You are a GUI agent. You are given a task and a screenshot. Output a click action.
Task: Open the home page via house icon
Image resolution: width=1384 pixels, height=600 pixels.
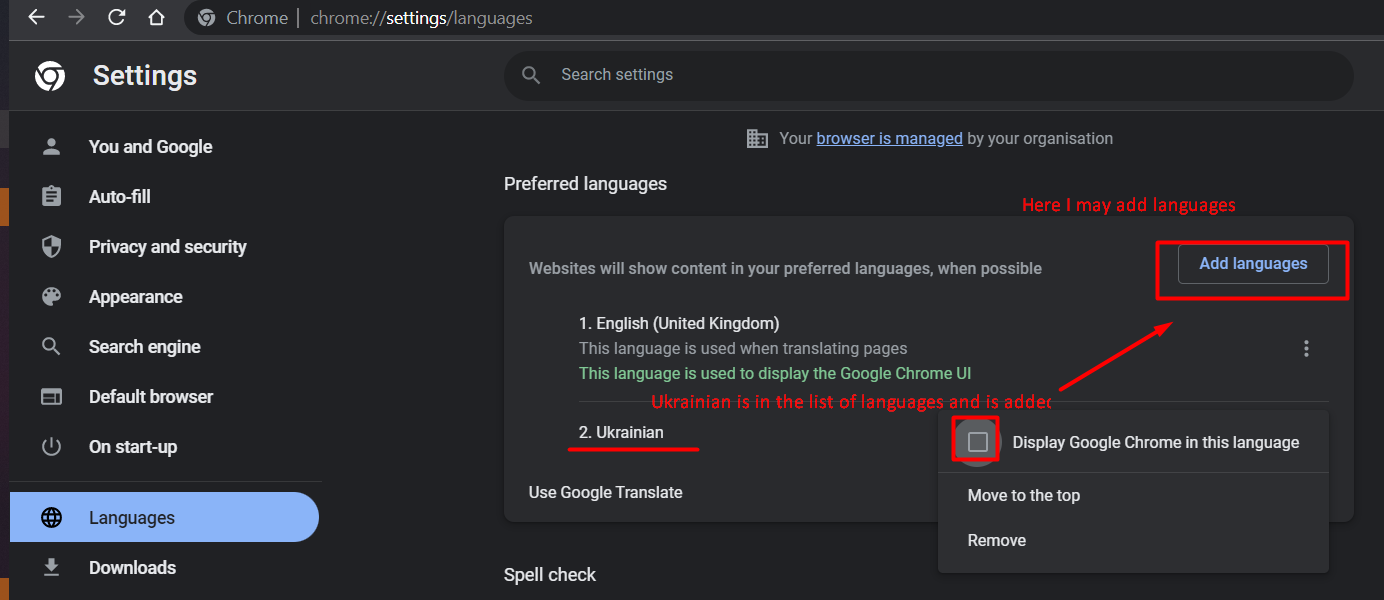(x=156, y=18)
